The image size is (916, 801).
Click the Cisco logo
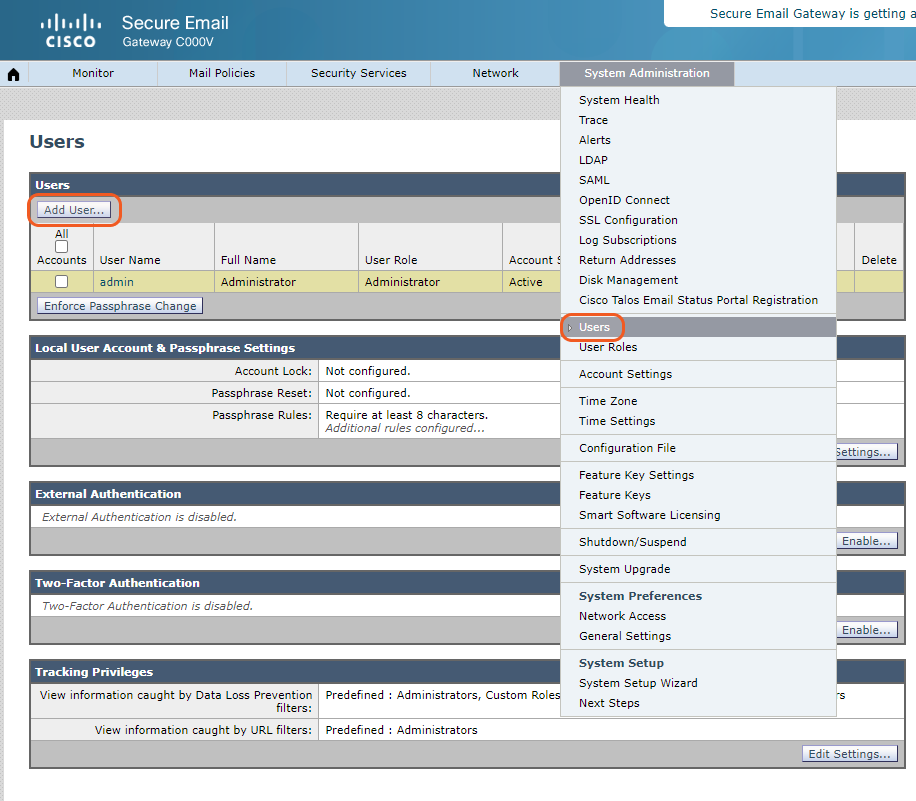tap(71, 31)
